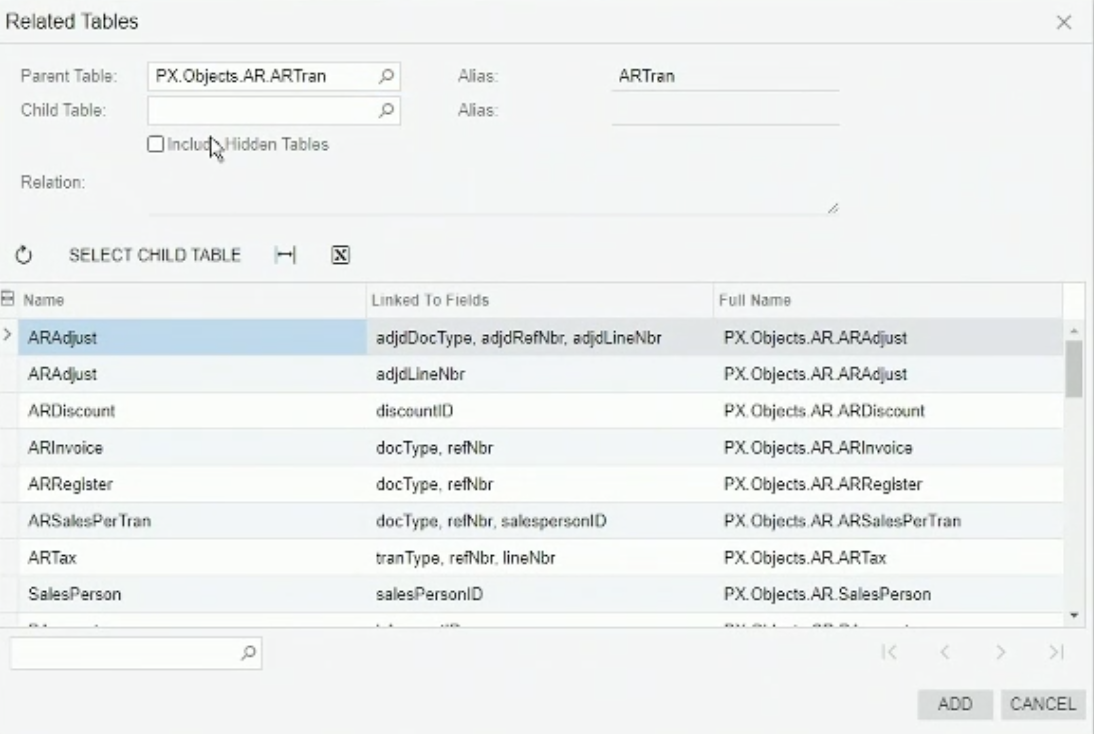
Task: Click the fit to screen columns icon
Action: coord(285,255)
